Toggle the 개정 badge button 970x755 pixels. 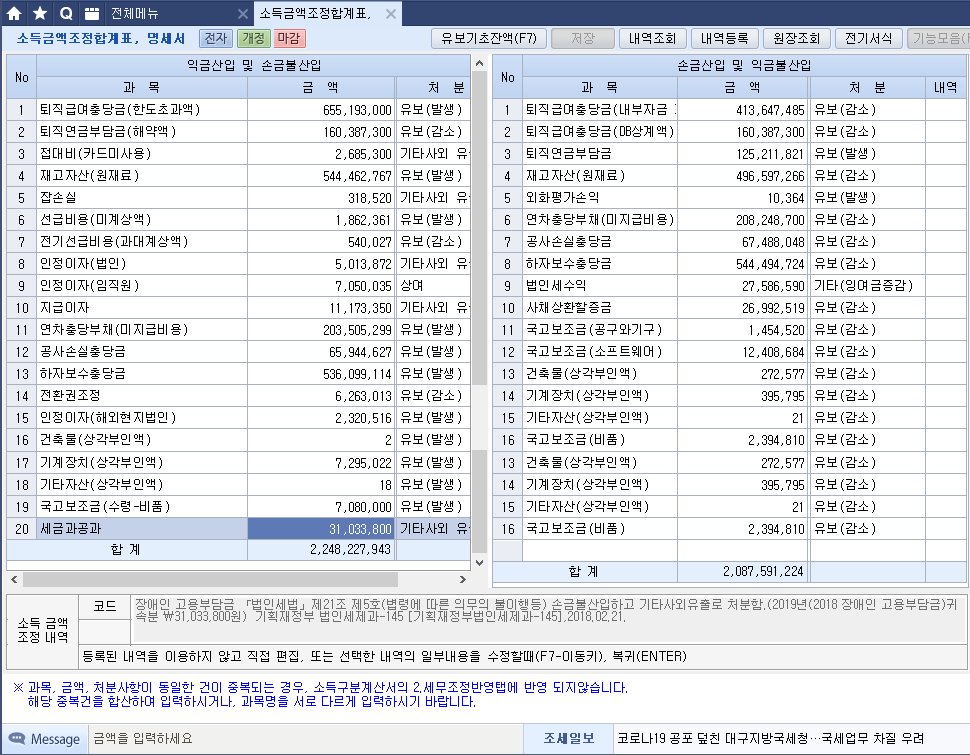click(253, 38)
